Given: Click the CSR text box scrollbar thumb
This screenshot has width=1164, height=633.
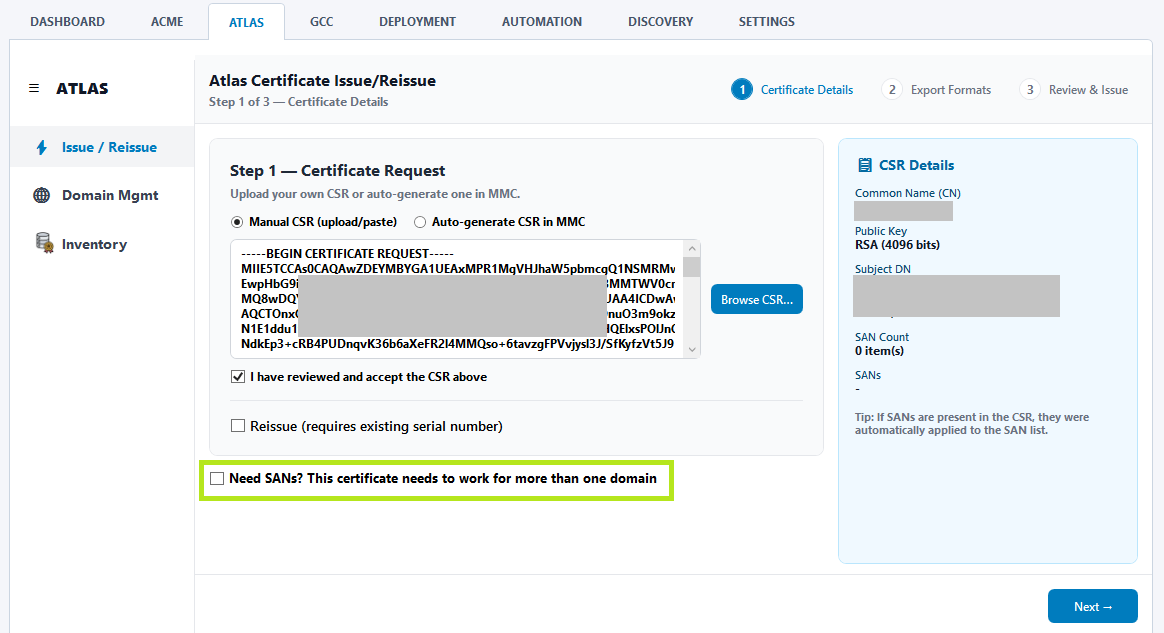Looking at the screenshot, I should click(692, 267).
